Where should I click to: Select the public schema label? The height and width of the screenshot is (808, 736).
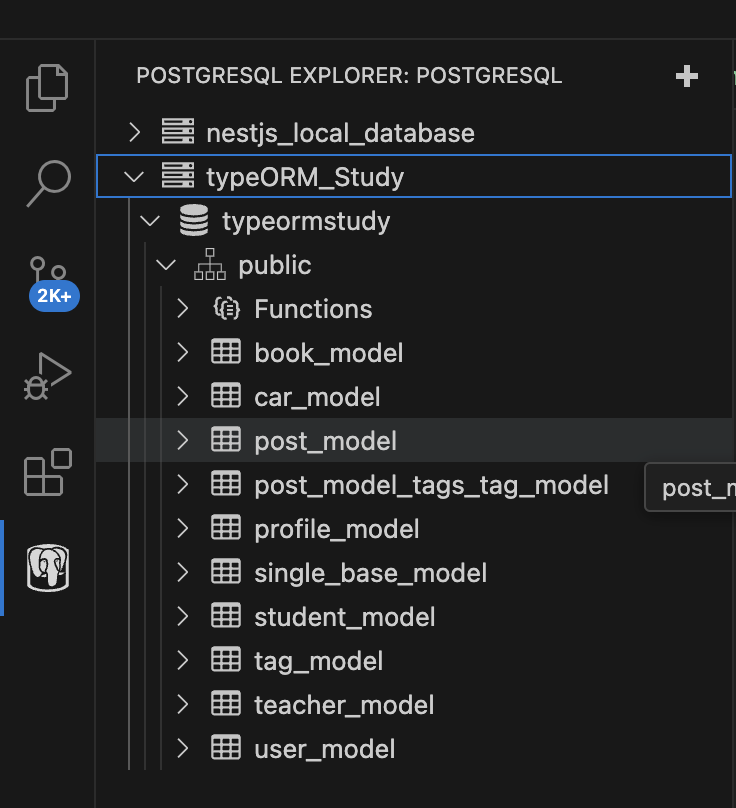[275, 266]
